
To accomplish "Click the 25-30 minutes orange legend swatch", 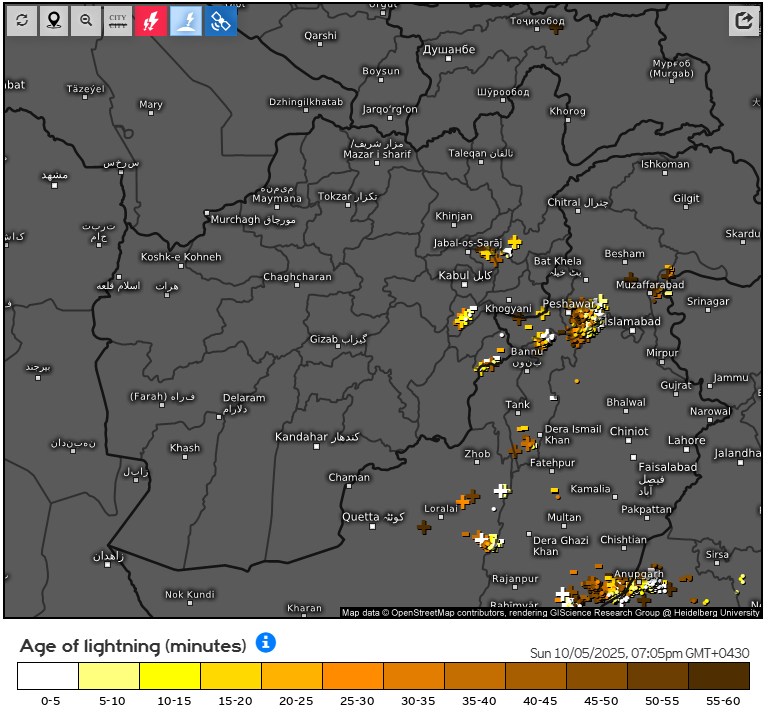I will click(353, 677).
